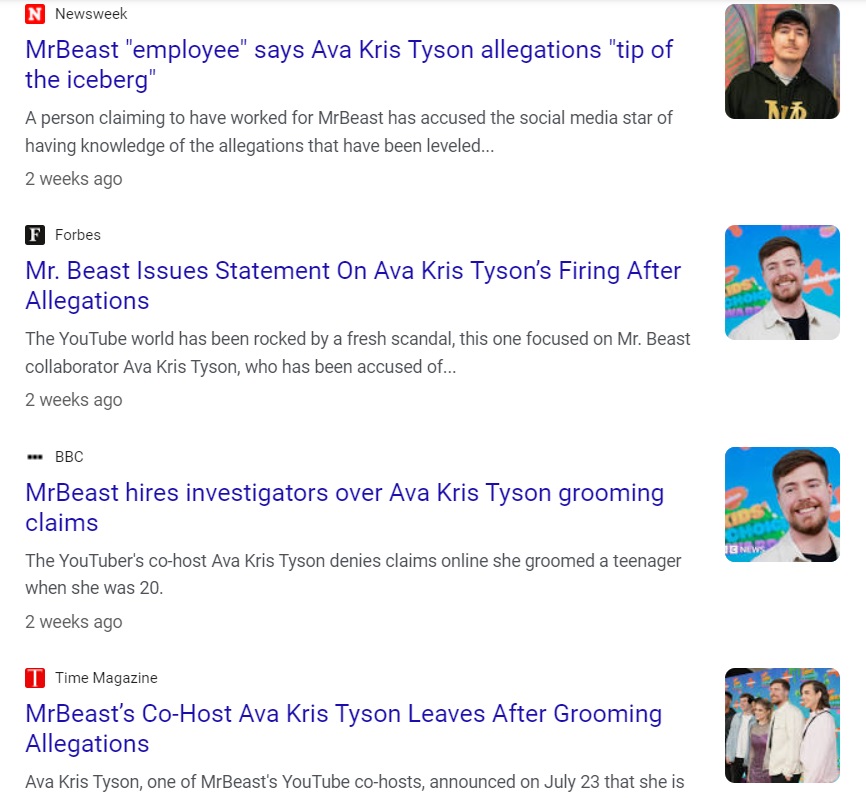This screenshot has width=866, height=798.
Task: Click the Time Magazine red T favicon
Action: (35, 678)
